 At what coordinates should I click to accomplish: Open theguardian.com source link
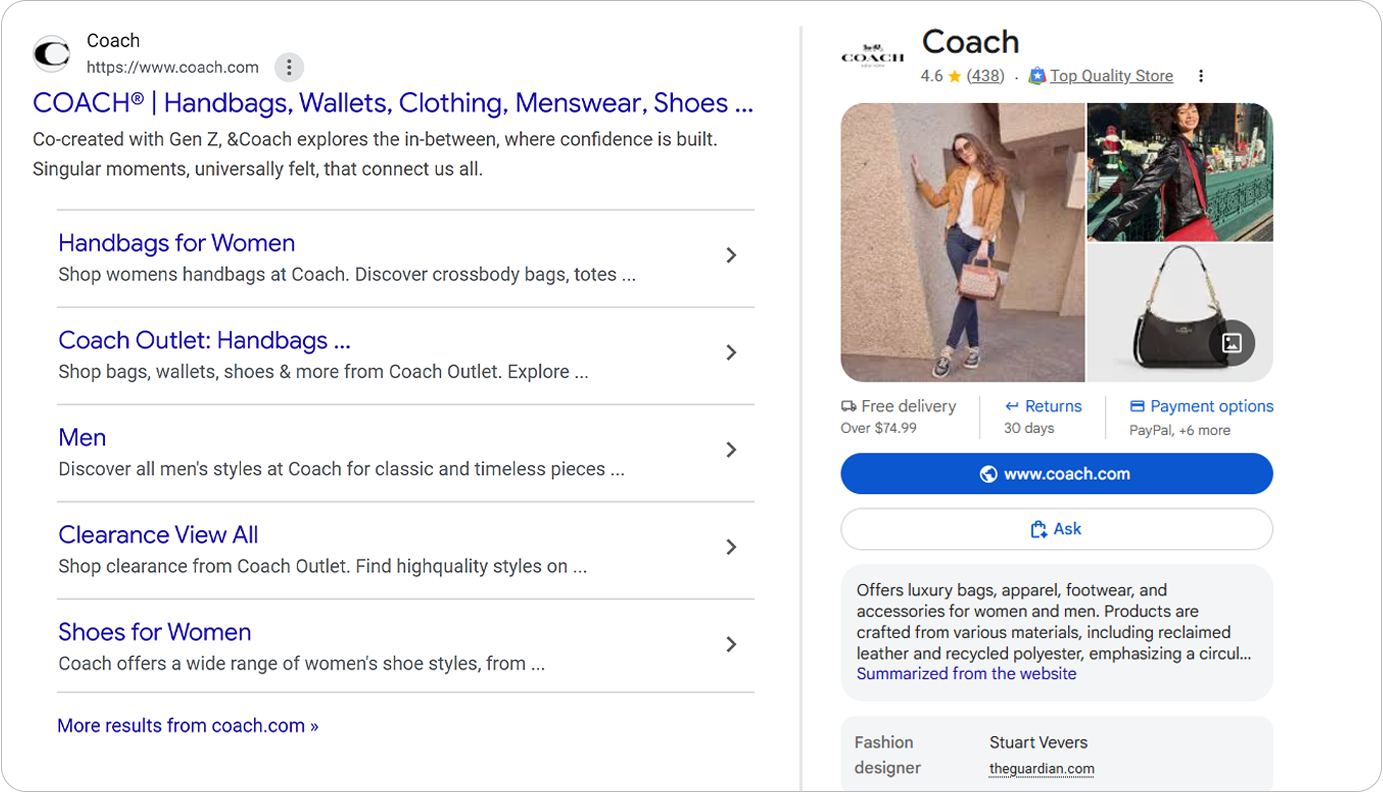pos(1041,769)
